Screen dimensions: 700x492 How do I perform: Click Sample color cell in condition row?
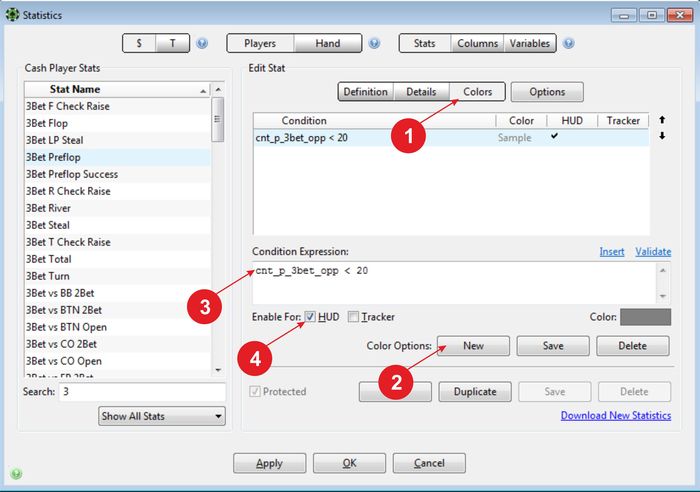[514, 138]
